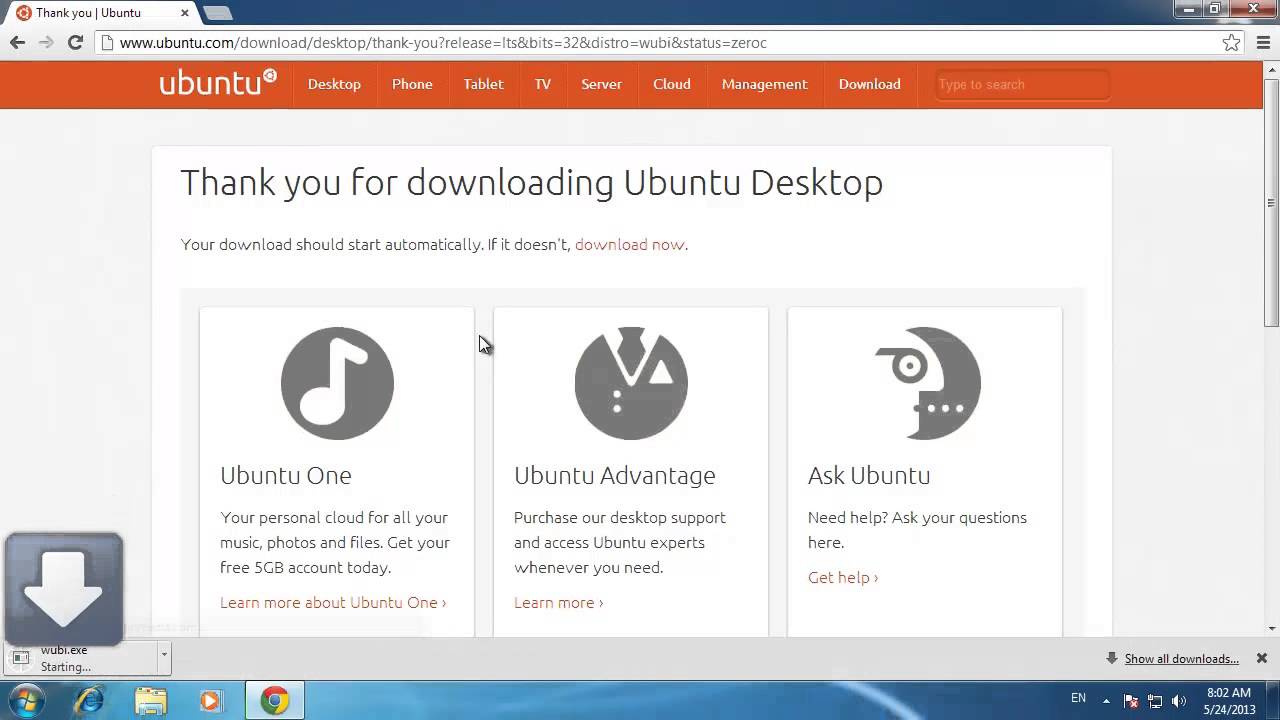This screenshot has height=720, width=1280.
Task: Click the browser address bar URL
Action: click(443, 42)
